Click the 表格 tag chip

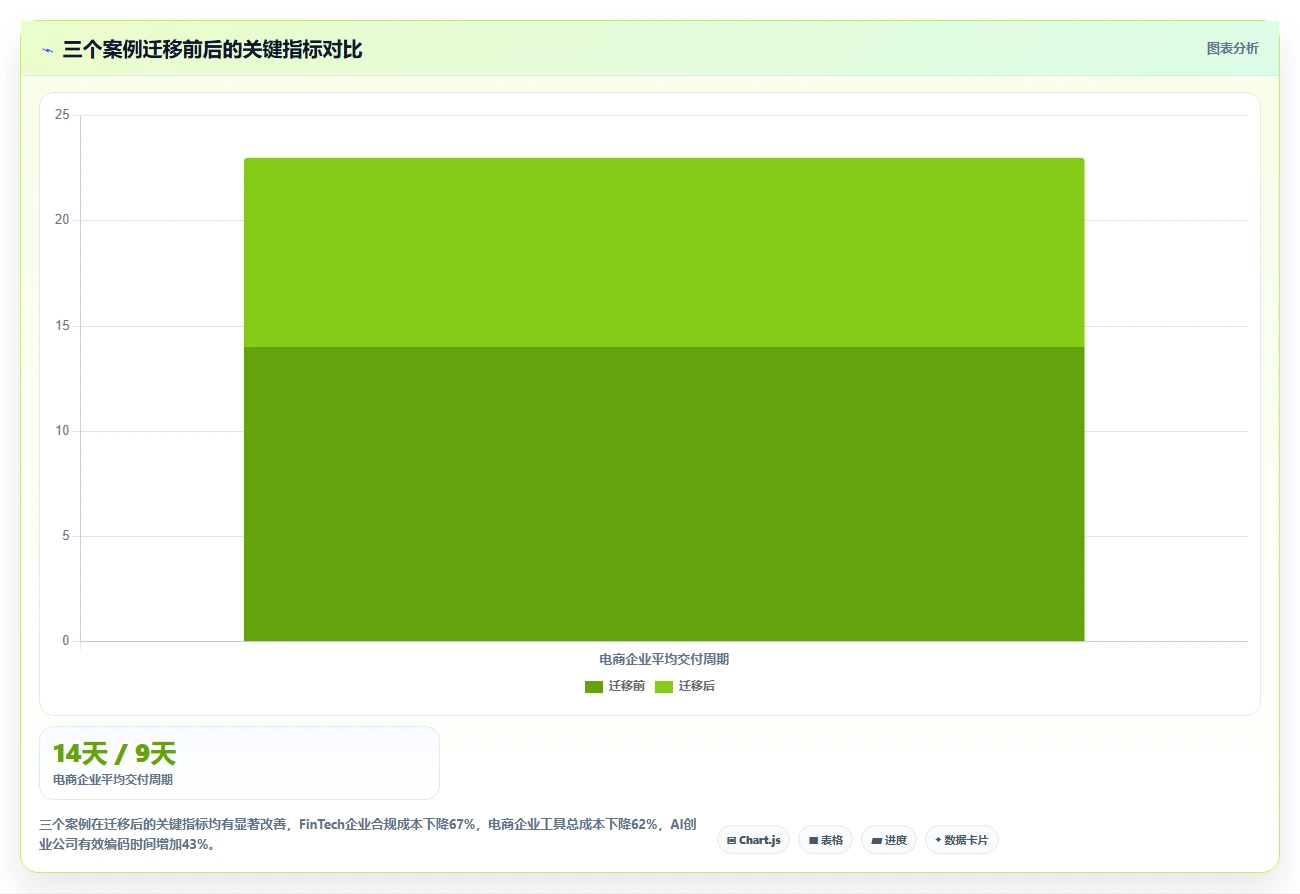point(825,840)
